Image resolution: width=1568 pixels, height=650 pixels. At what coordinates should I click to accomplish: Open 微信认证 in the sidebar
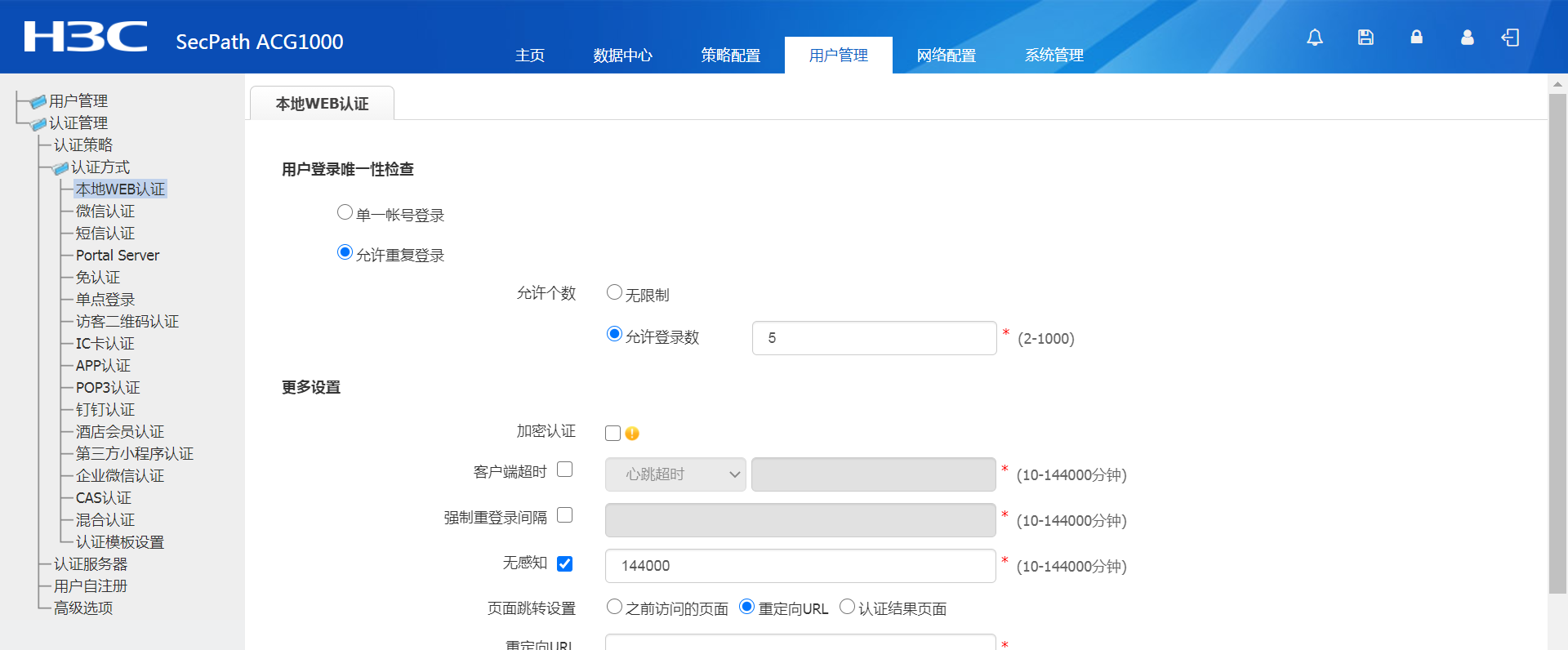click(105, 211)
